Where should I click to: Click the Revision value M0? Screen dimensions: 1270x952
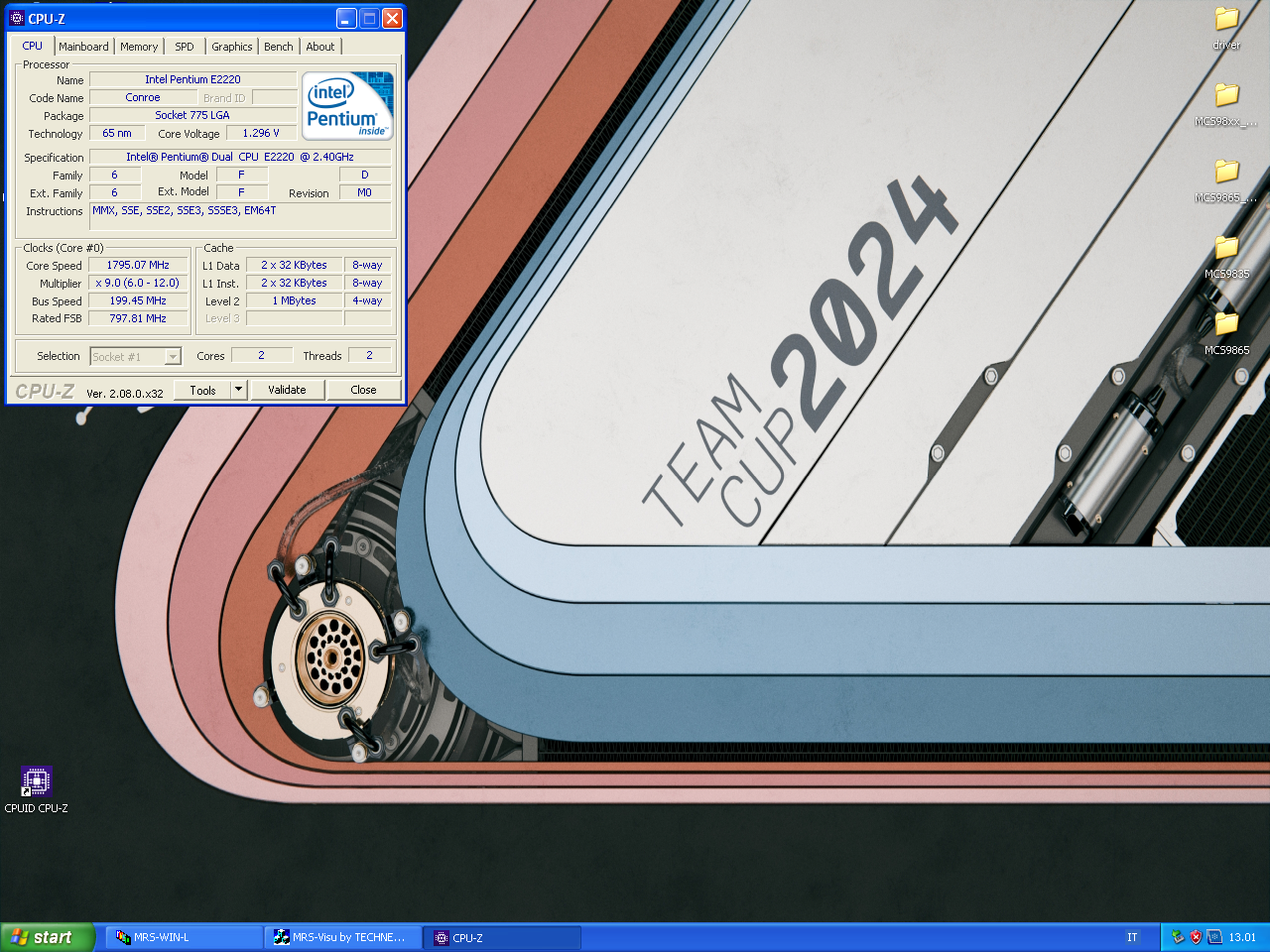click(364, 192)
